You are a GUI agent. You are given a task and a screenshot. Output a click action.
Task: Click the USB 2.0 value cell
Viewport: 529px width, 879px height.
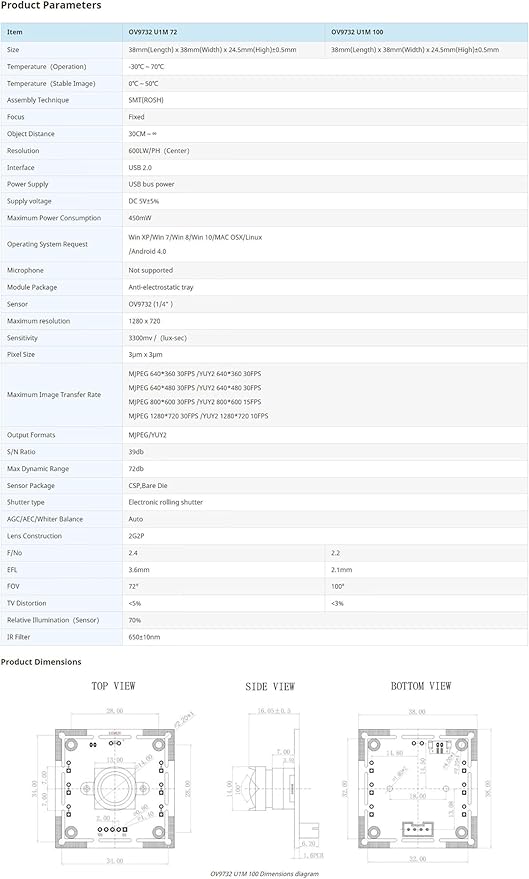[x=140, y=168]
